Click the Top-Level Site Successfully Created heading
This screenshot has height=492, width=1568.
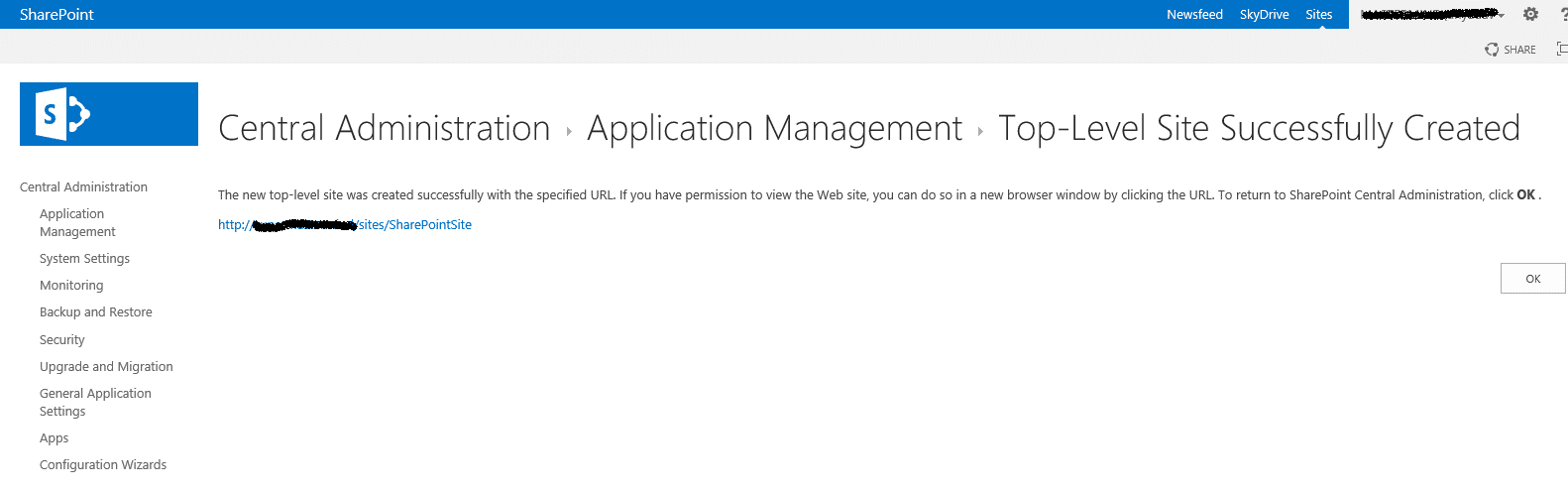(1259, 128)
